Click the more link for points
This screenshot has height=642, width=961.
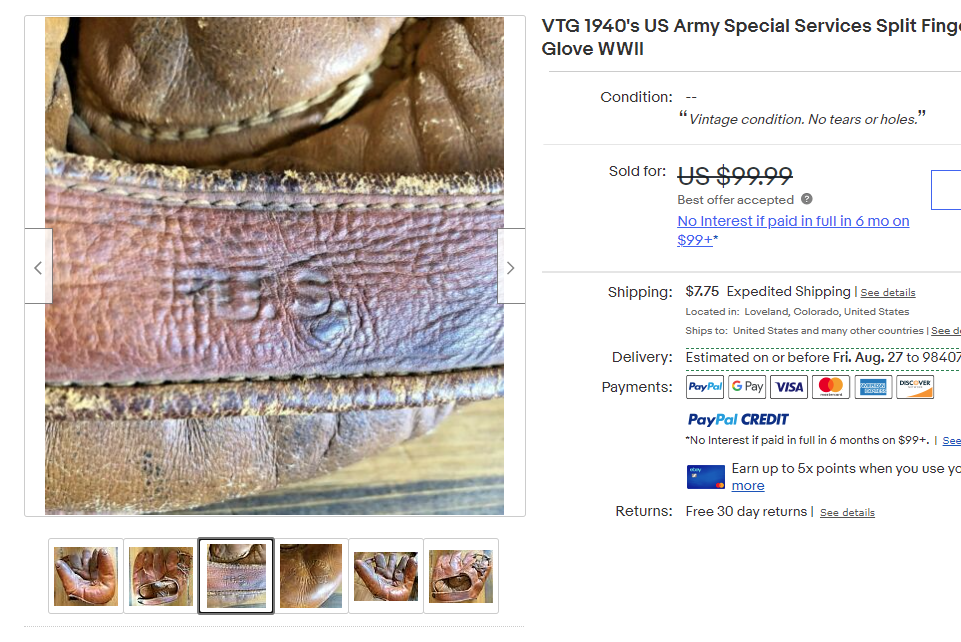(x=748, y=486)
